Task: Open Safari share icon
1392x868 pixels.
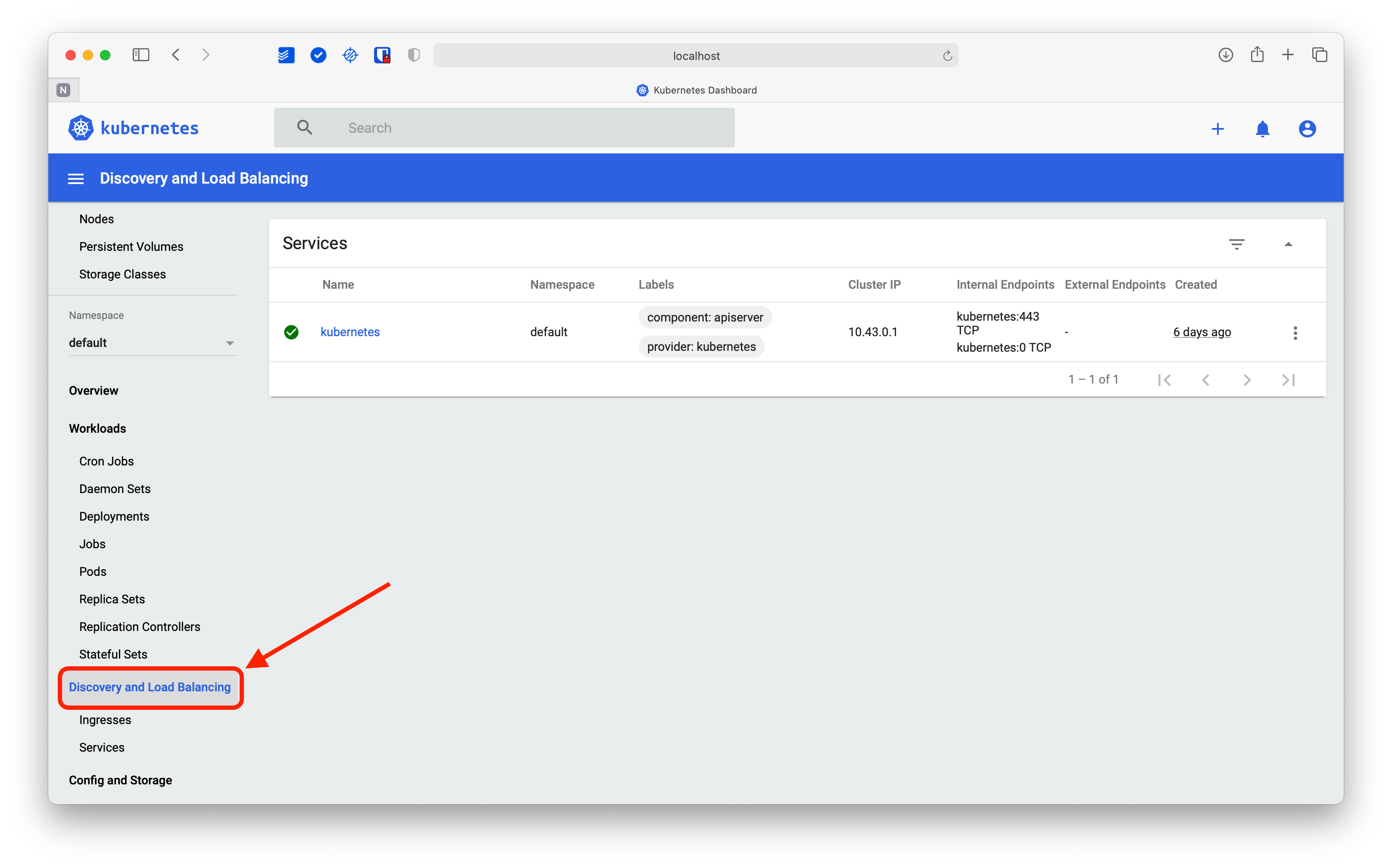Action: pos(1257,55)
